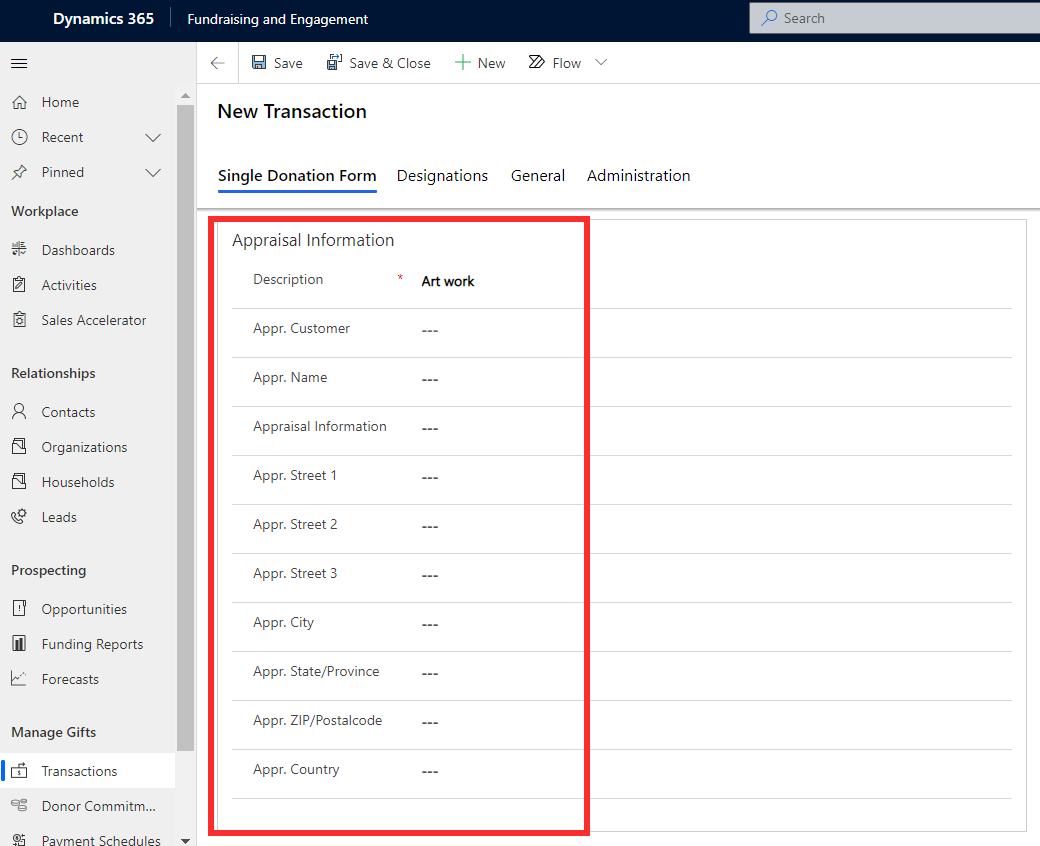Open Dynamics 365 app title link
Viewport: 1040px width, 846px height.
pos(103,19)
